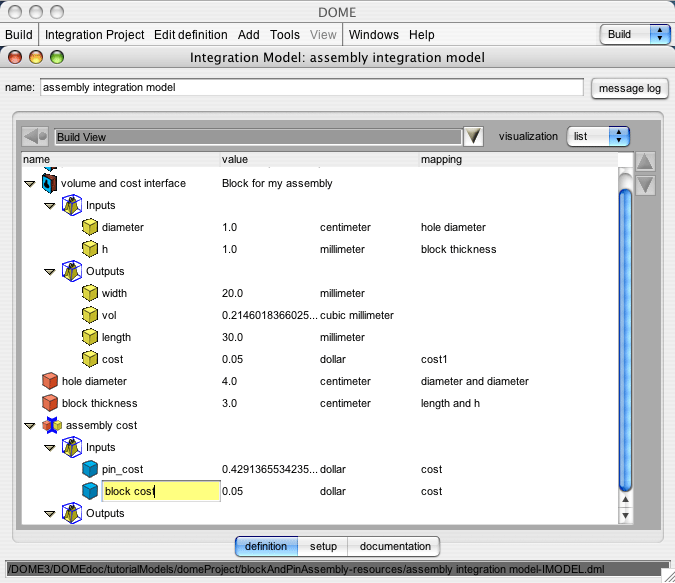Click the move-up arrow button beside the tree

[645, 162]
